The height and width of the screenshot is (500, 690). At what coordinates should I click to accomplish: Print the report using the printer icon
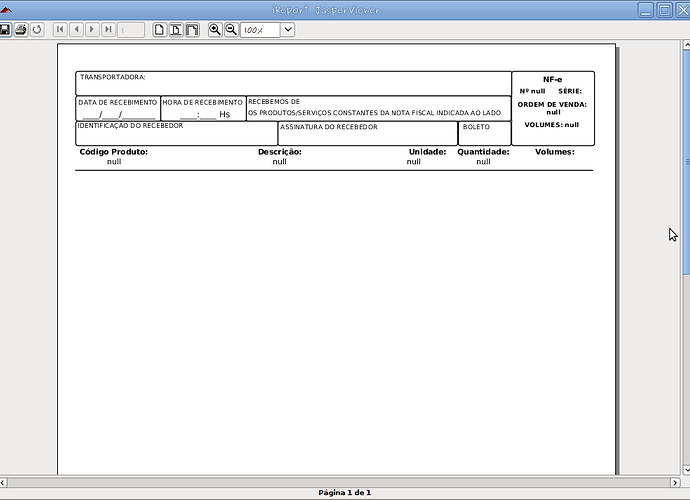click(21, 30)
